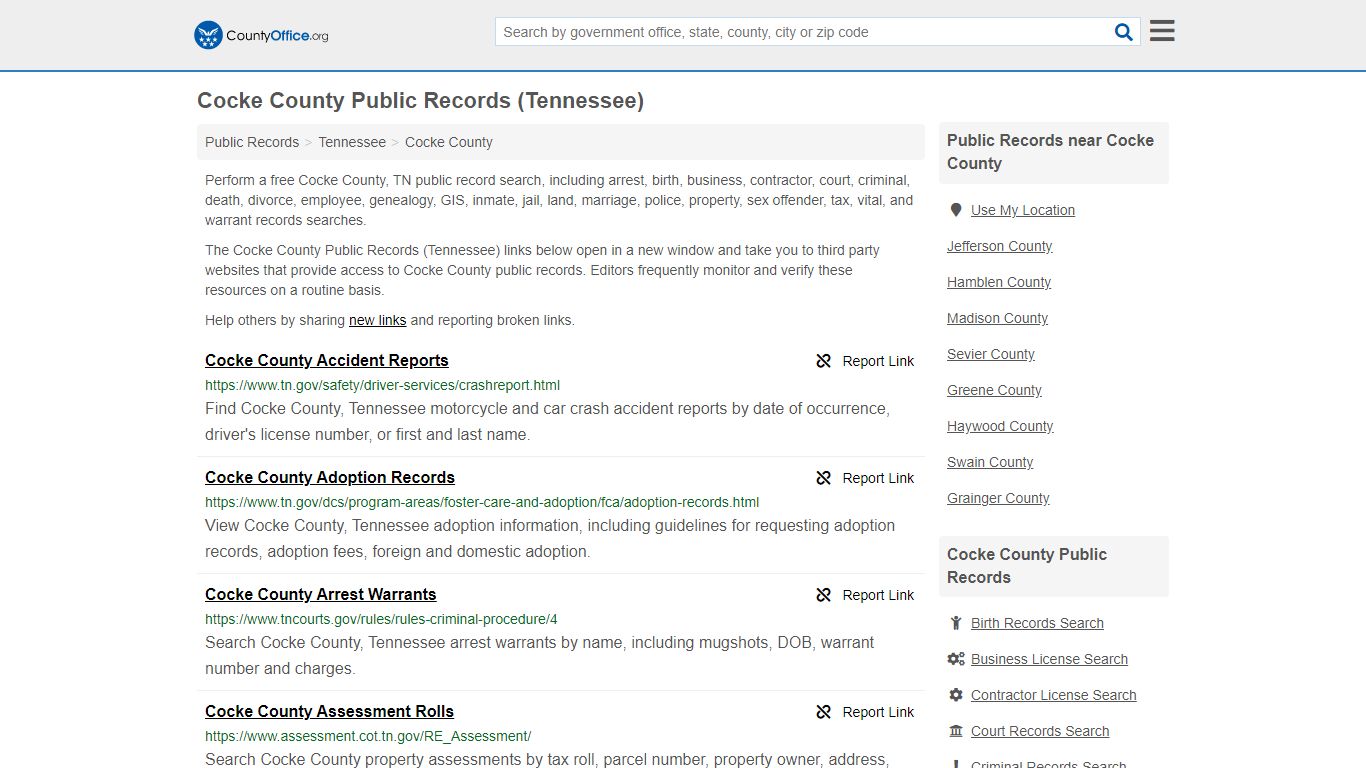The height and width of the screenshot is (768, 1366).
Task: Click the search magnifier icon
Action: [x=1124, y=32]
